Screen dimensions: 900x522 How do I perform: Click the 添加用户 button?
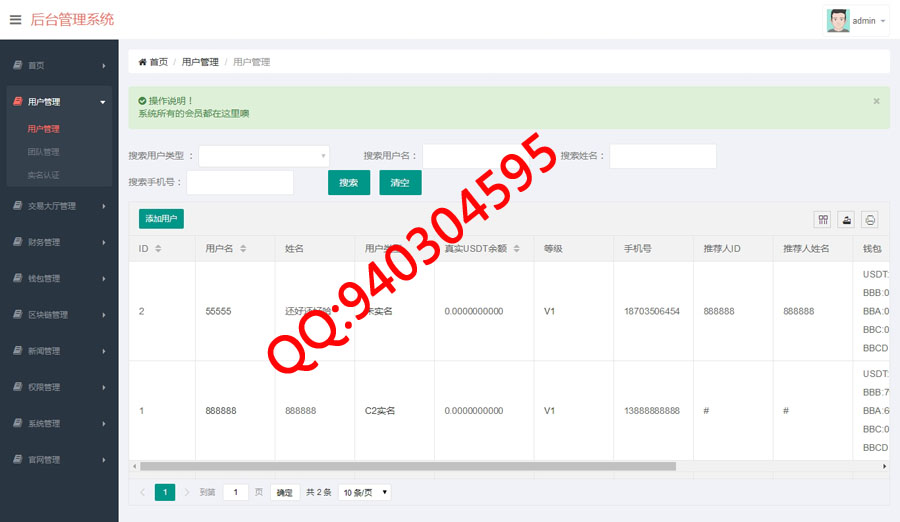pos(161,219)
